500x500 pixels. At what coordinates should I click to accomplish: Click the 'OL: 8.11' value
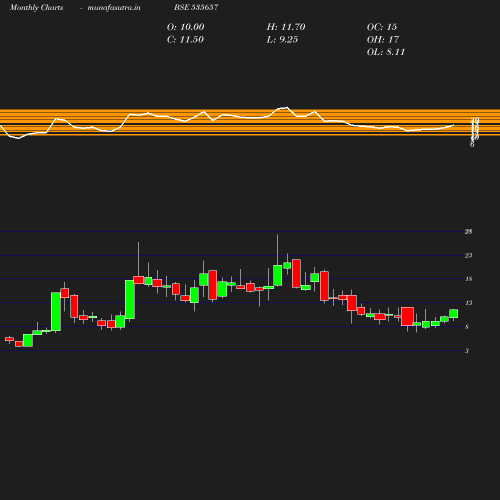(x=386, y=52)
